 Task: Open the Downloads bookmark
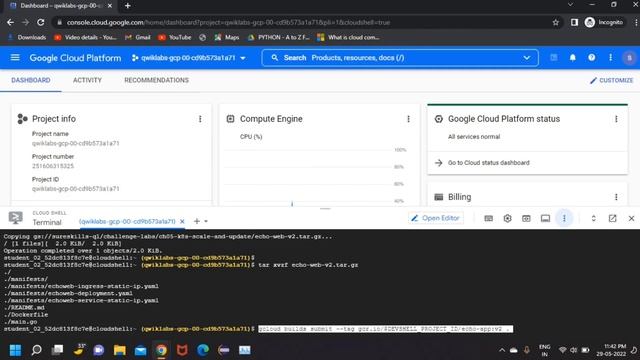pyautogui.click(x=27, y=38)
